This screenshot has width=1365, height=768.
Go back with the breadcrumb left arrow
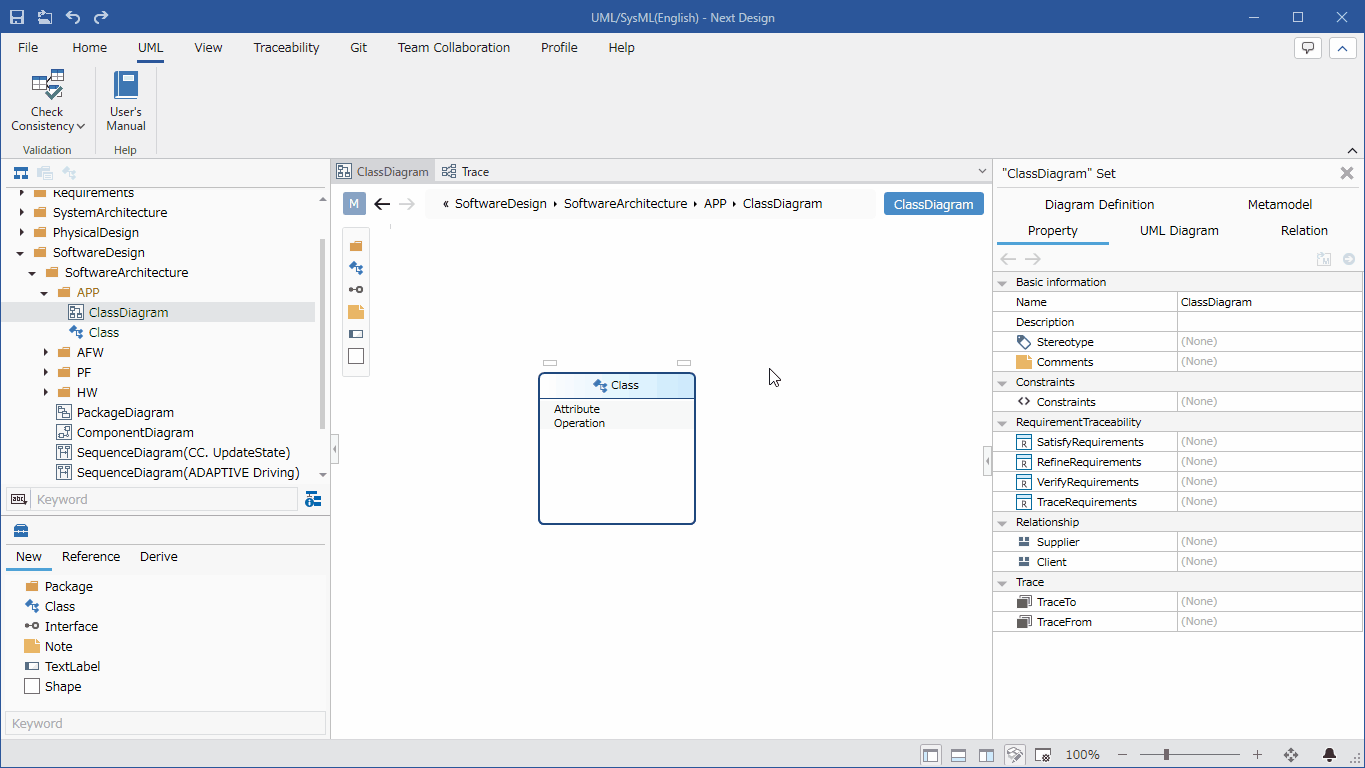click(x=382, y=204)
